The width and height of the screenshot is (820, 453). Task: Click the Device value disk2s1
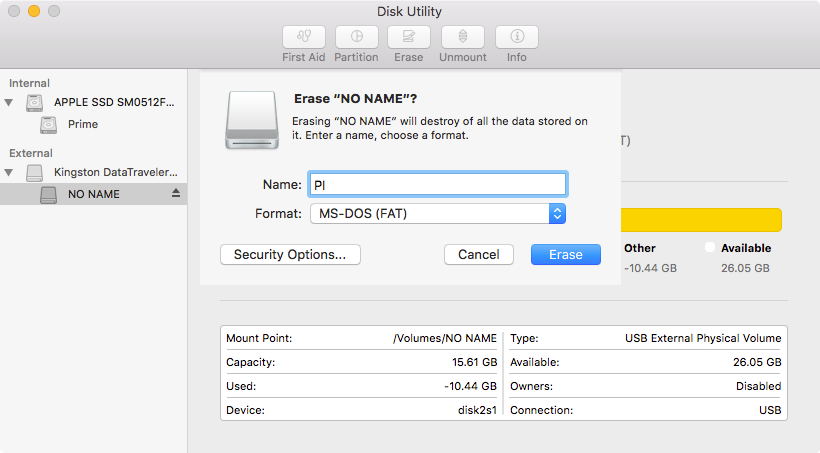pos(477,411)
